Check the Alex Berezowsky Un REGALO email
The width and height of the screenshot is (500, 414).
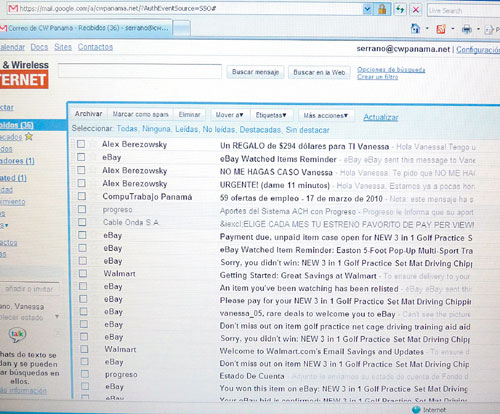pyautogui.click(x=81, y=144)
